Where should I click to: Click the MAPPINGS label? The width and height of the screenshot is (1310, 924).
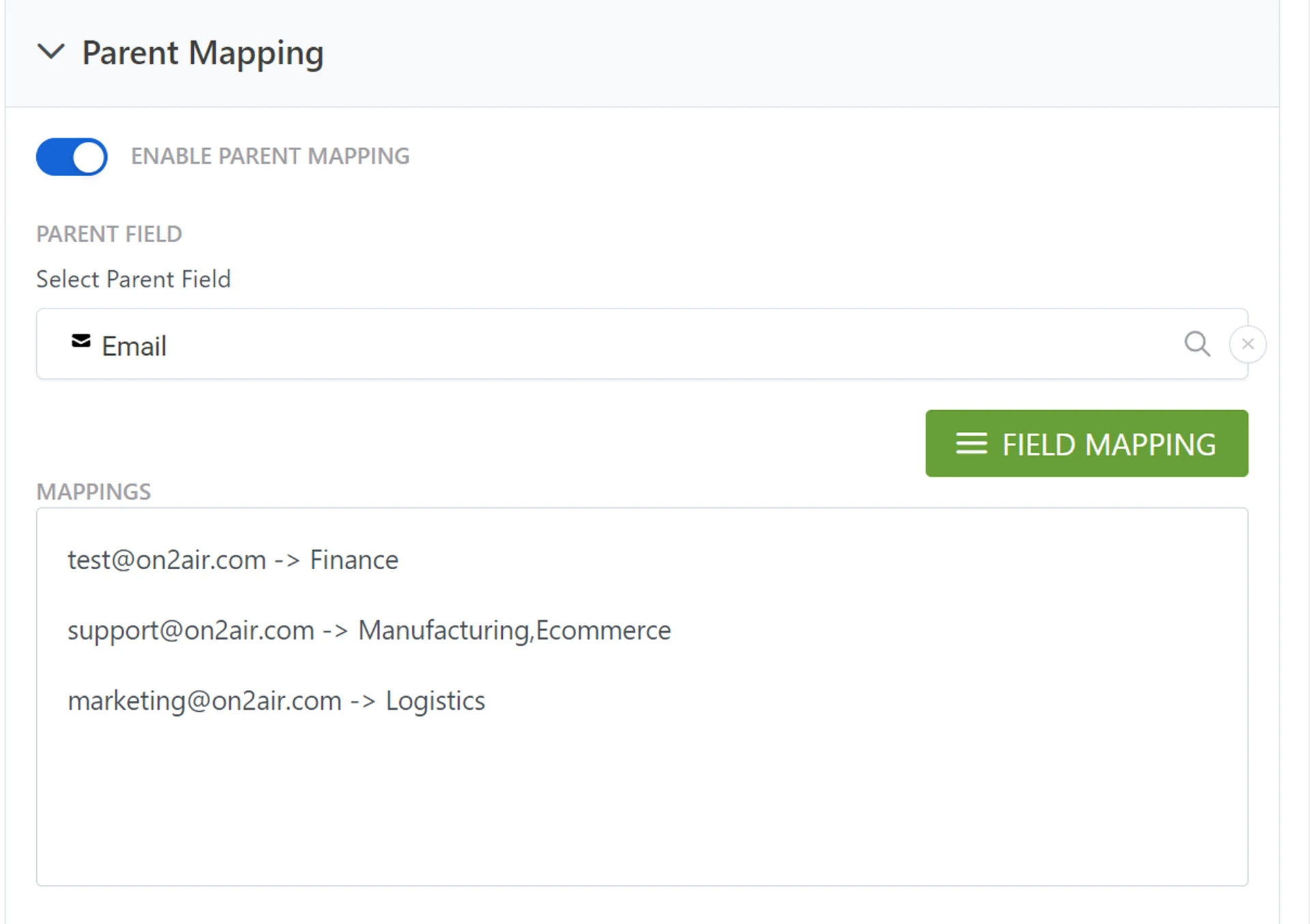(x=93, y=492)
